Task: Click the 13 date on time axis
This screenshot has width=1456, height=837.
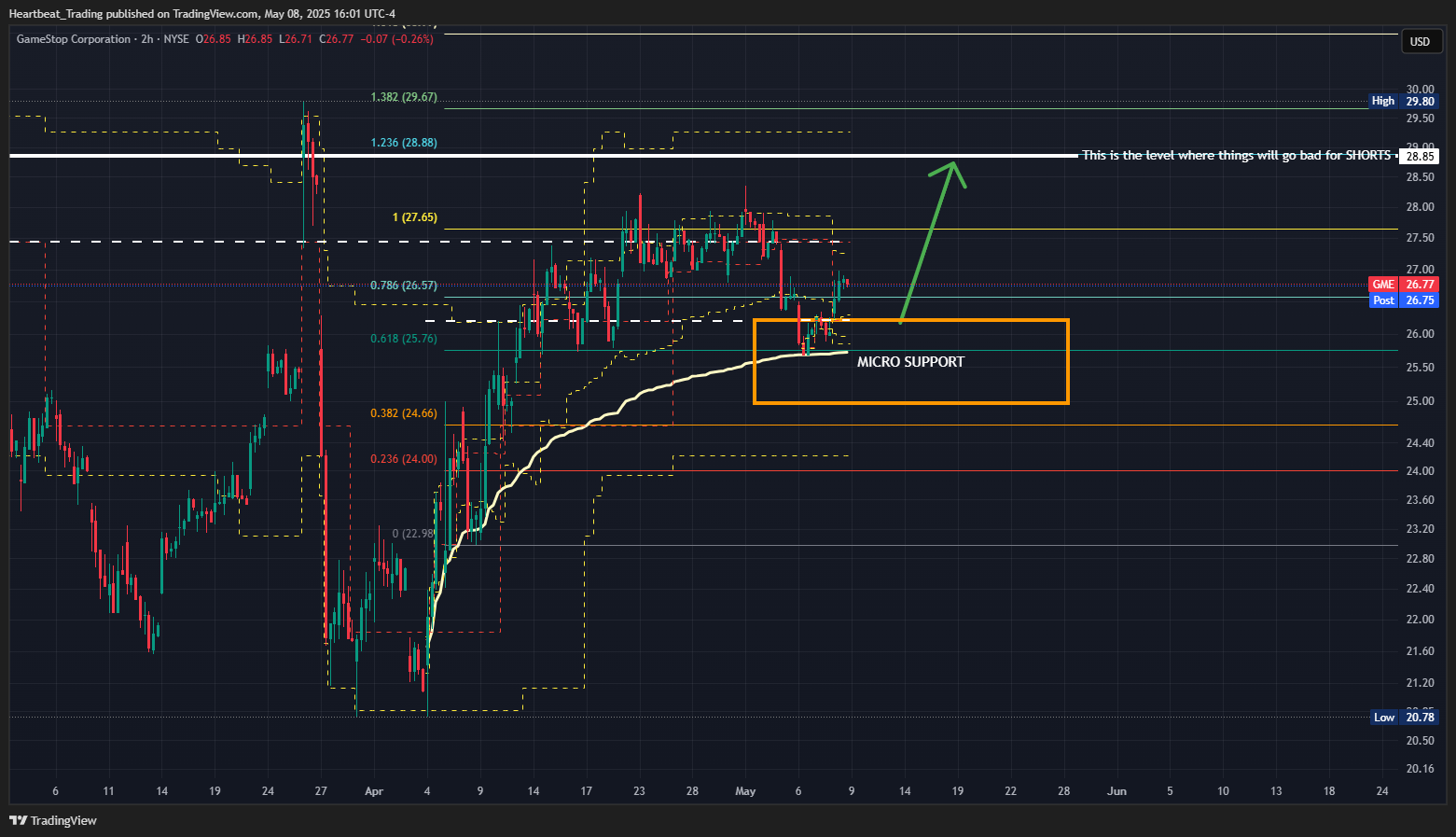Action: (x=1276, y=791)
